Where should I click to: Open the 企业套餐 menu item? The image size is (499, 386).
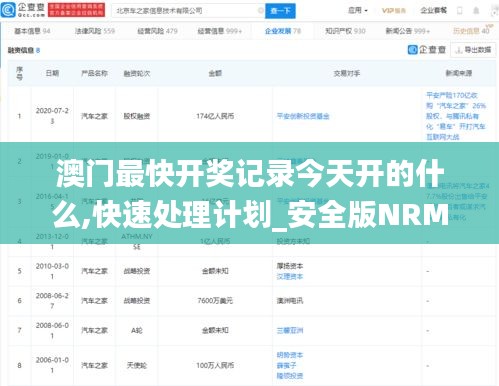433,11
